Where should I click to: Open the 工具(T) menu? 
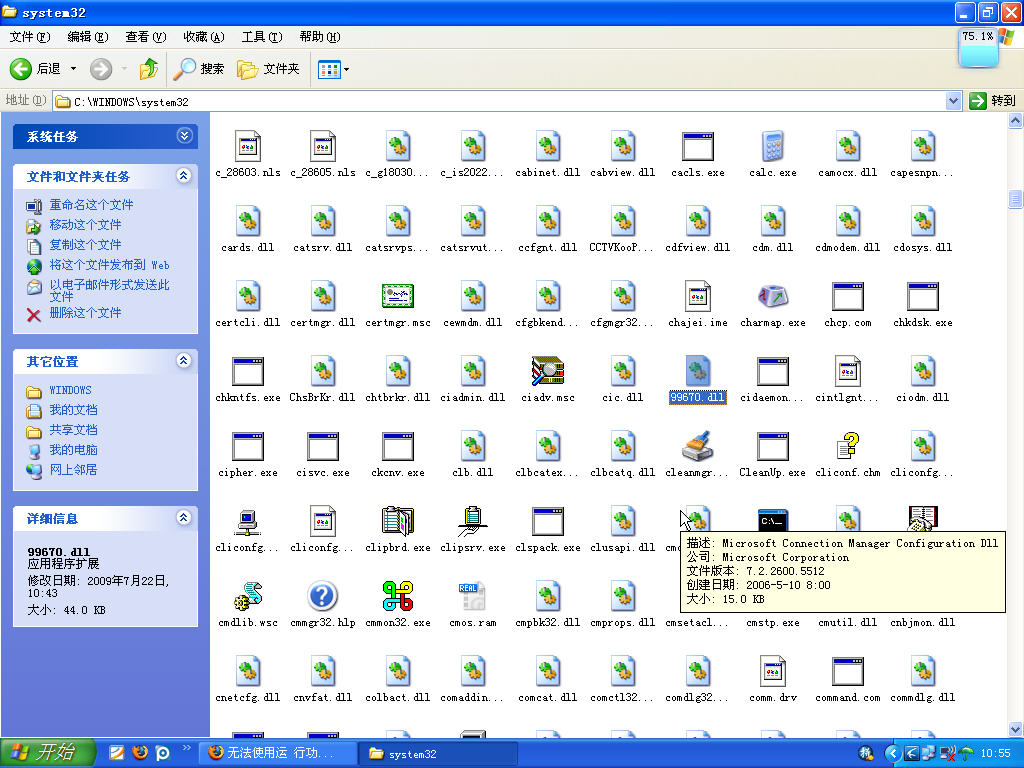point(261,37)
